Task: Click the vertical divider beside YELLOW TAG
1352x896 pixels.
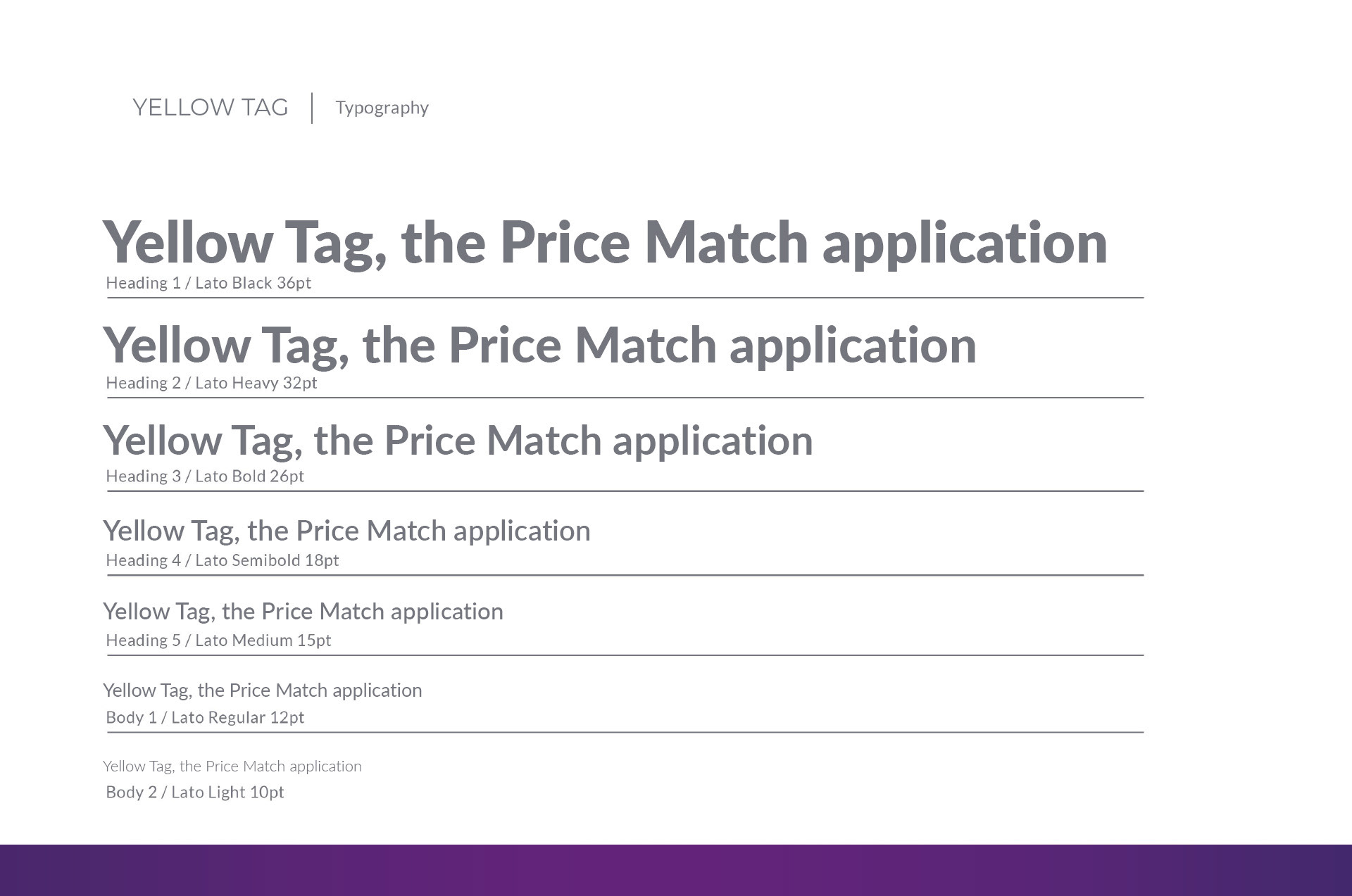Action: [x=312, y=108]
